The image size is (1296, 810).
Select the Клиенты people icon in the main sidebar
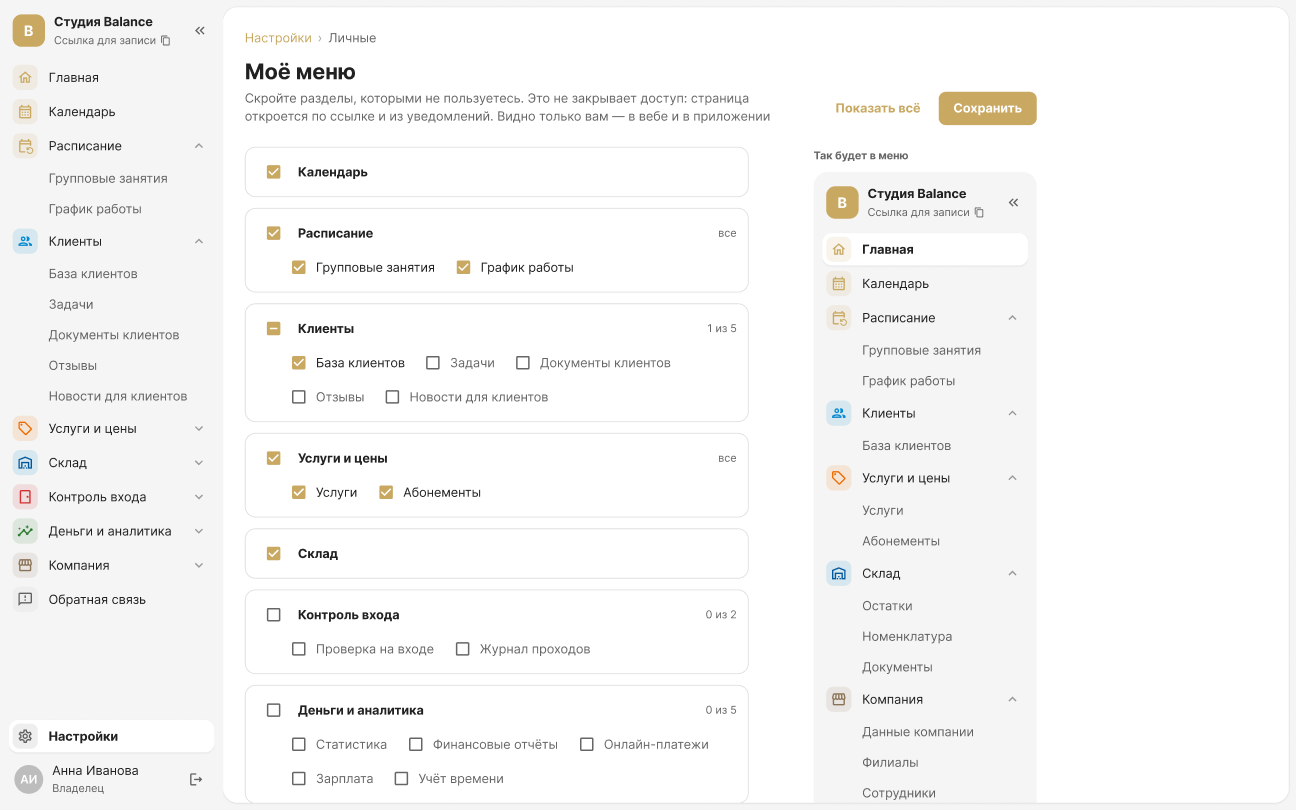[x=26, y=241]
